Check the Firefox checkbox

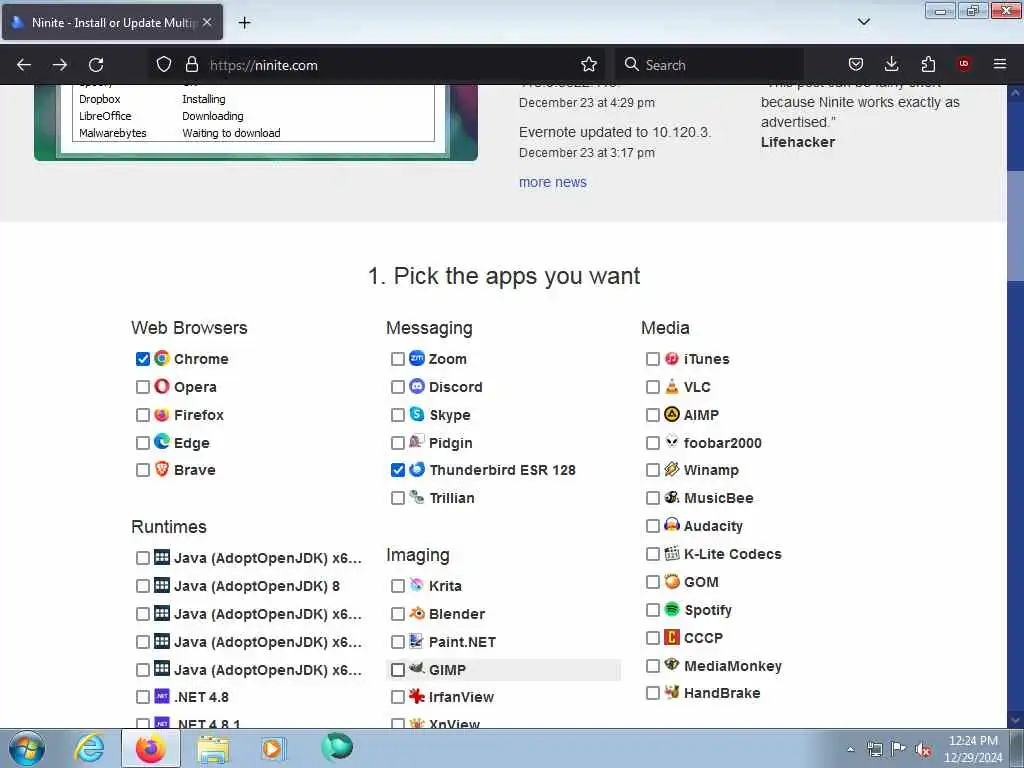pyautogui.click(x=142, y=415)
